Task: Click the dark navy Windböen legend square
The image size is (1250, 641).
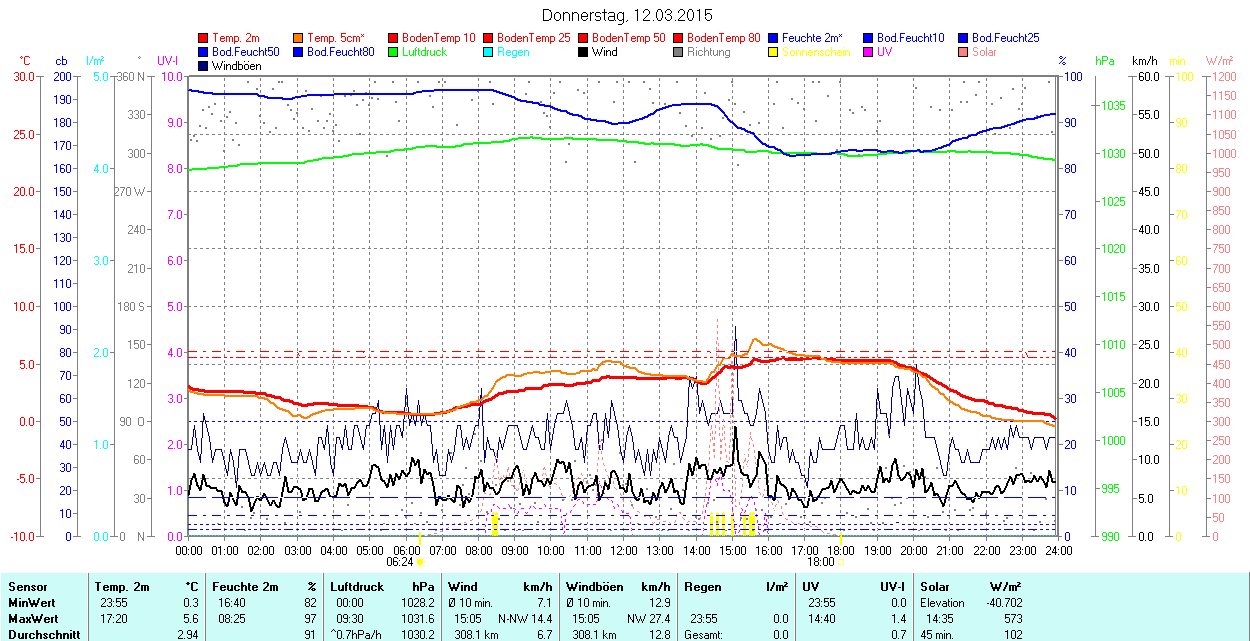Action: [x=204, y=66]
